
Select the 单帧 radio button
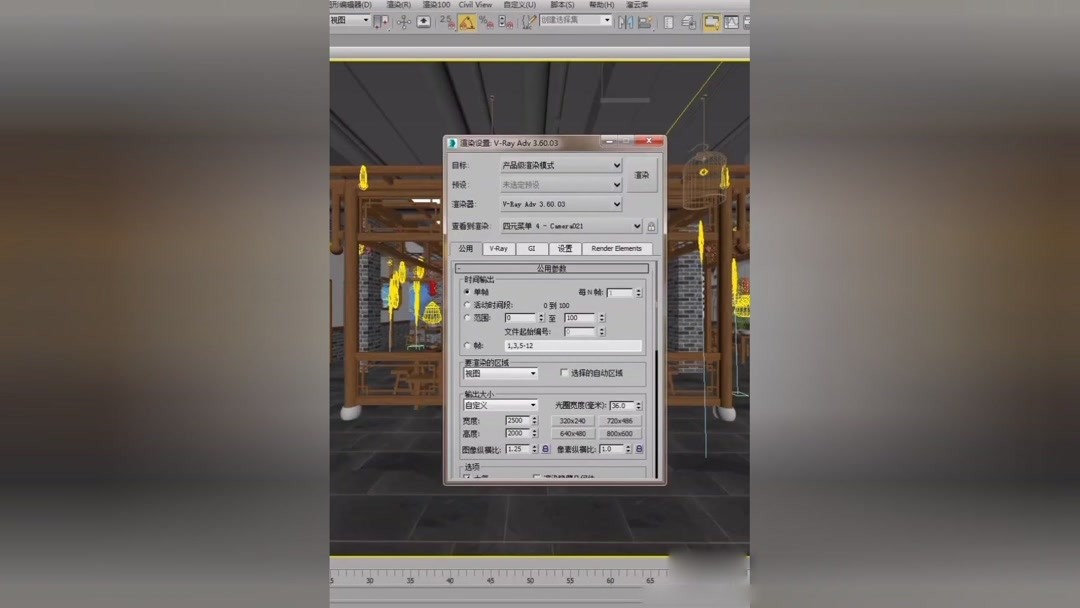pyautogui.click(x=466, y=291)
